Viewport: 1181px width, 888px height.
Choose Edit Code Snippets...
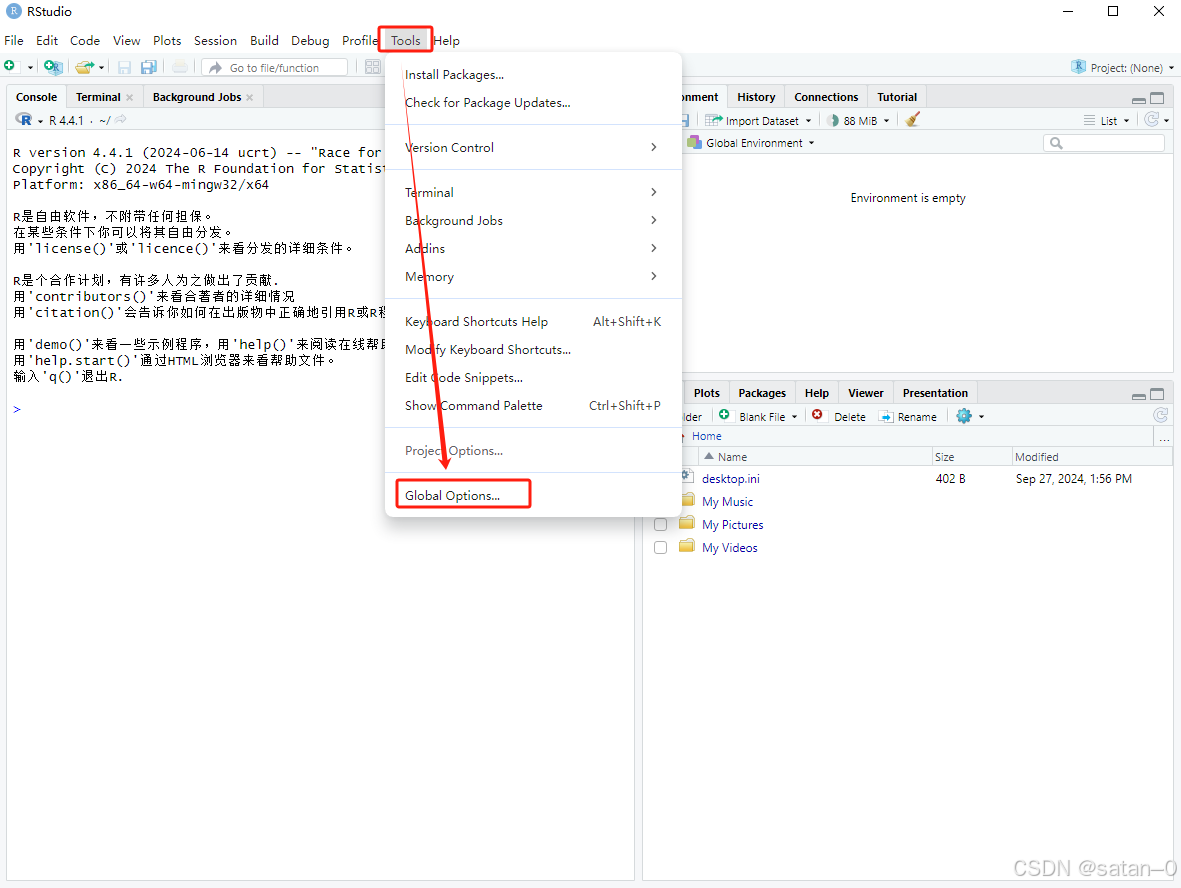(533, 377)
